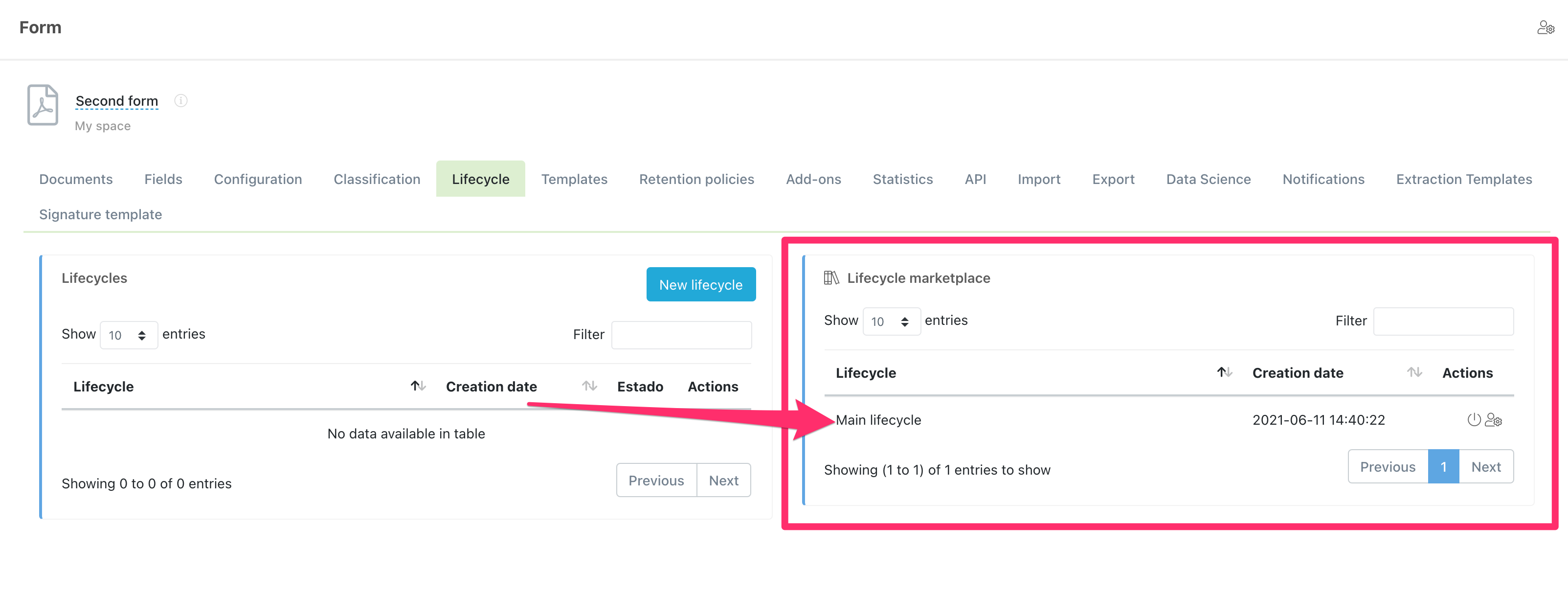The width and height of the screenshot is (1568, 595).
Task: Click Previous in Lifecycles pagination
Action: (x=656, y=481)
